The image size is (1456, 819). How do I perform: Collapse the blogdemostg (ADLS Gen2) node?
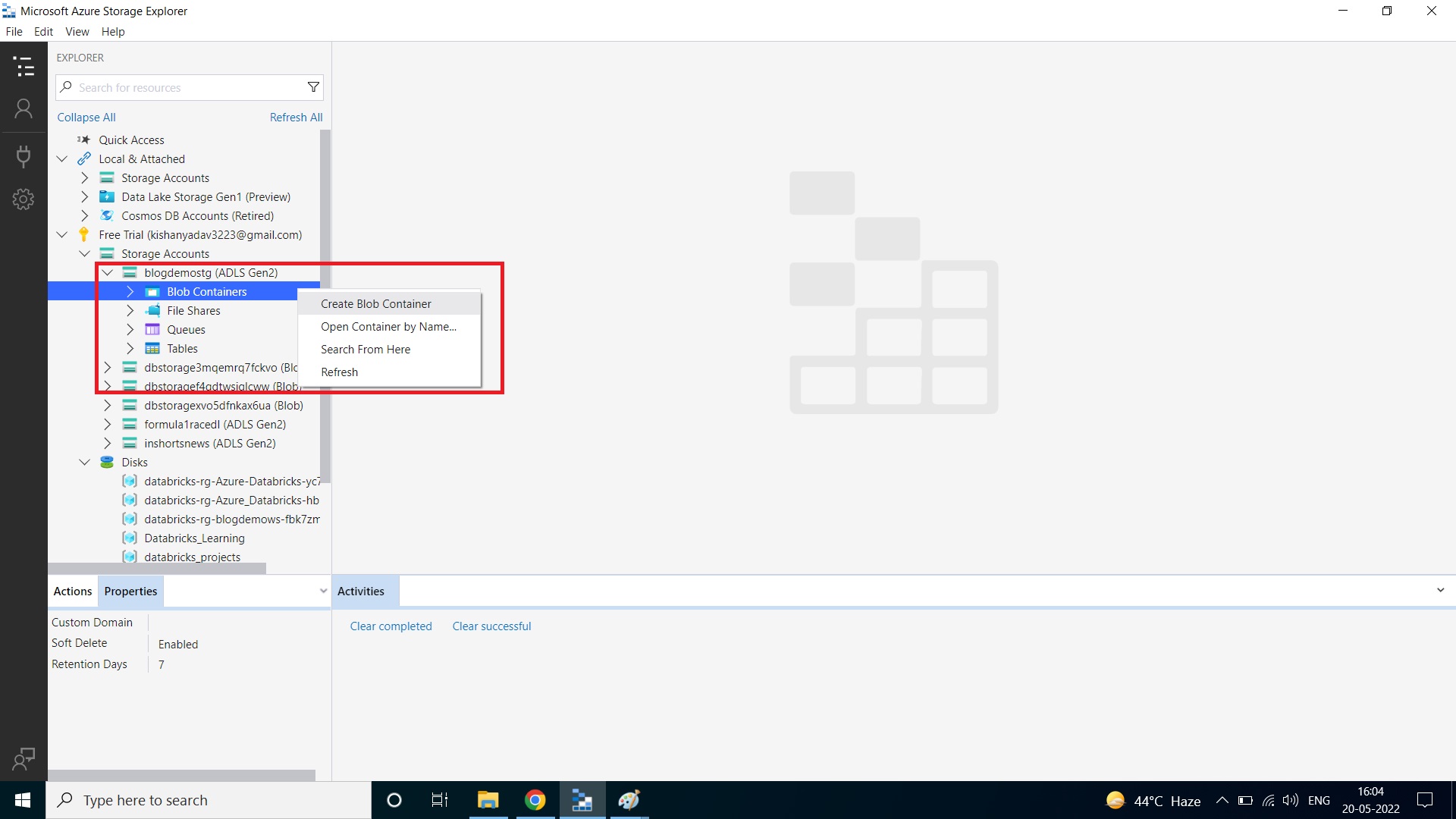pos(108,272)
